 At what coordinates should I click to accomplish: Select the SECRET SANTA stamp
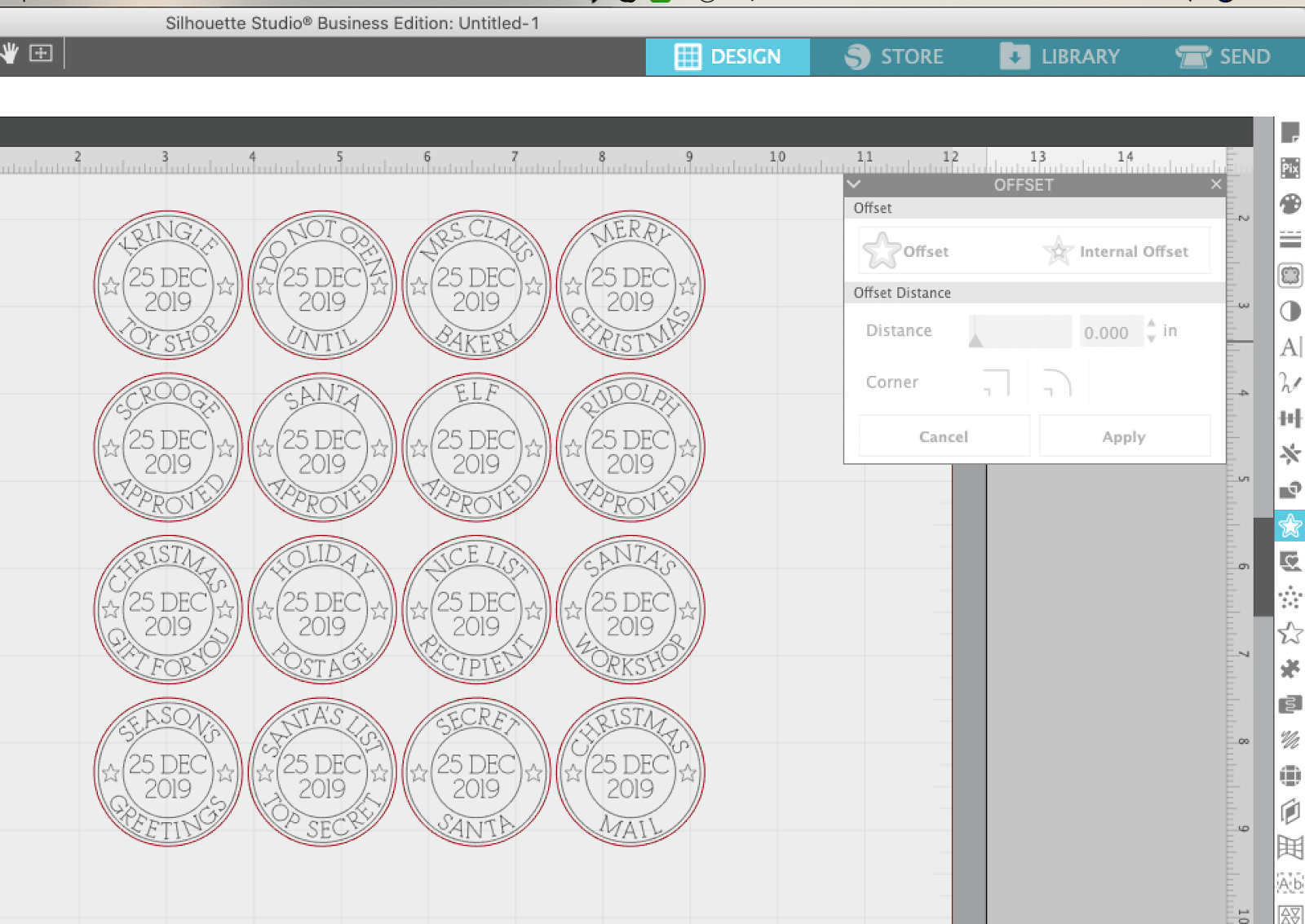coord(476,772)
